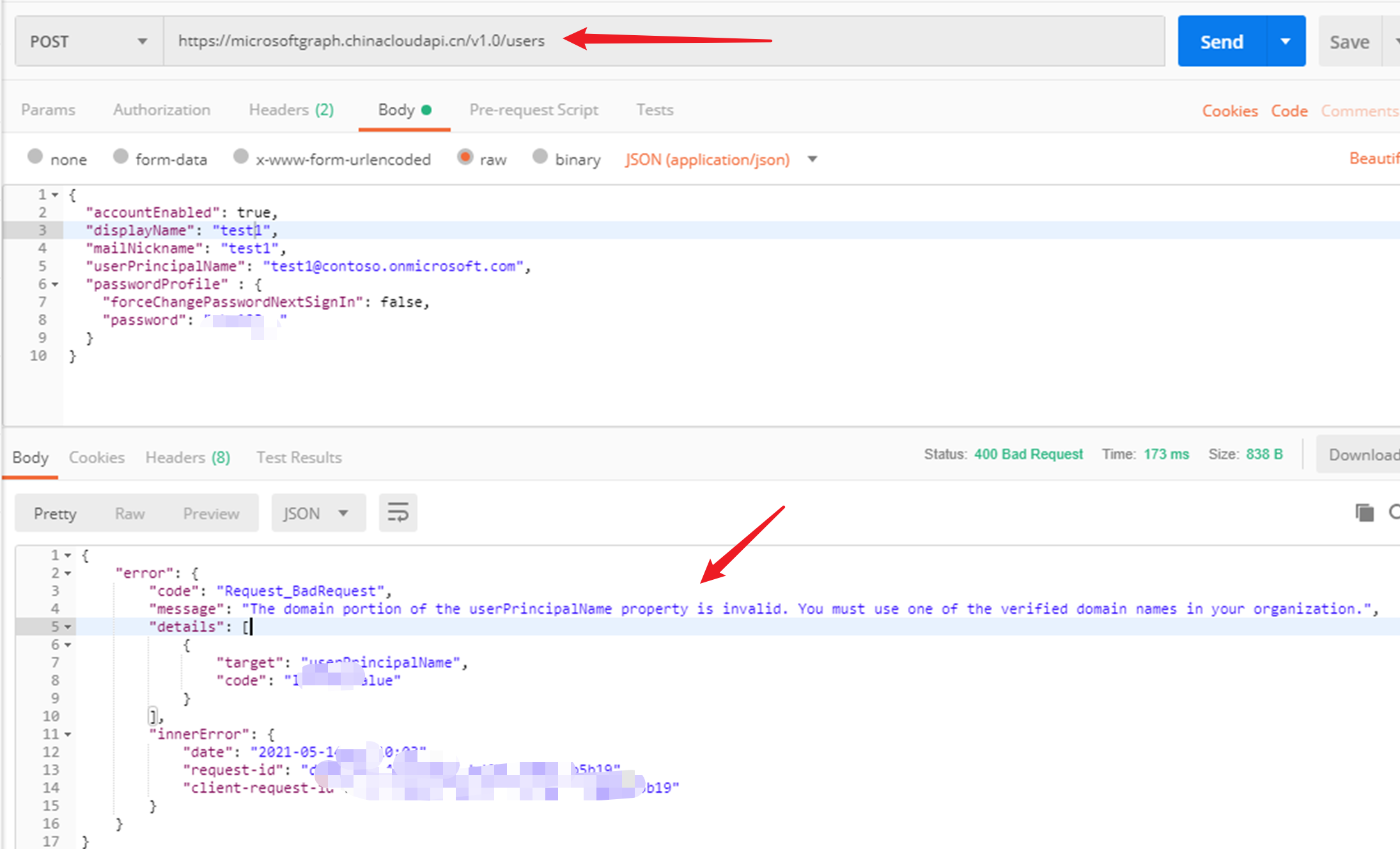
Task: Open the Send button dropdown arrow
Action: [1285, 42]
